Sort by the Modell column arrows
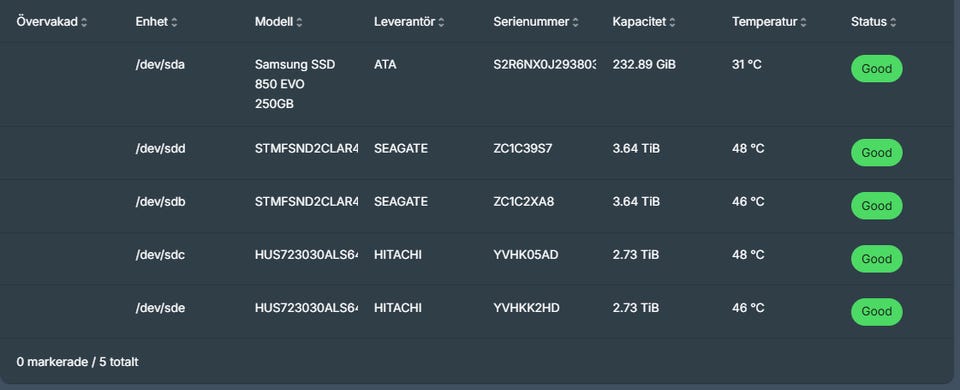The width and height of the screenshot is (960, 390). coord(299,23)
